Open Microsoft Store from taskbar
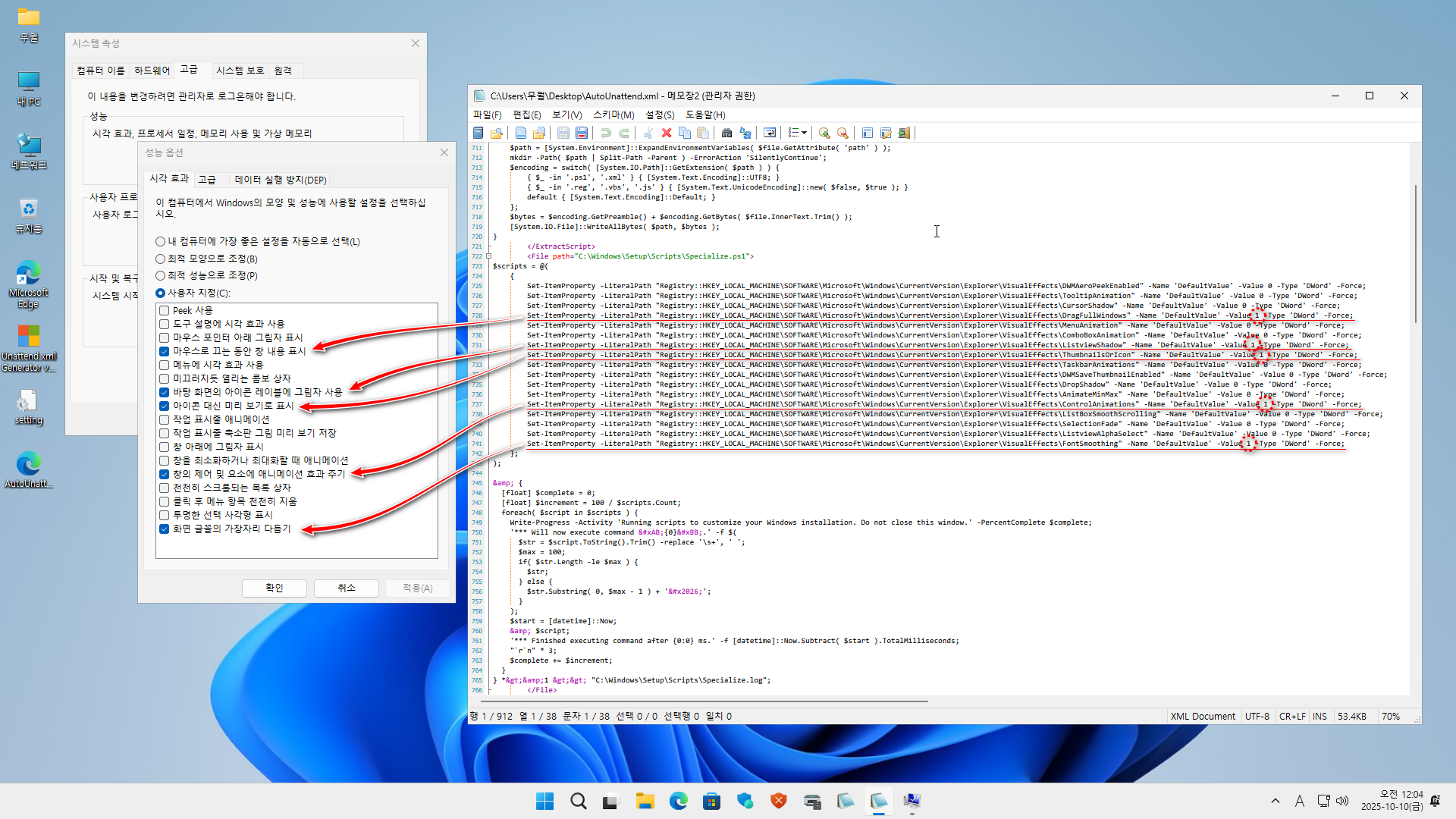Image resolution: width=1456 pixels, height=819 pixels. [711, 802]
